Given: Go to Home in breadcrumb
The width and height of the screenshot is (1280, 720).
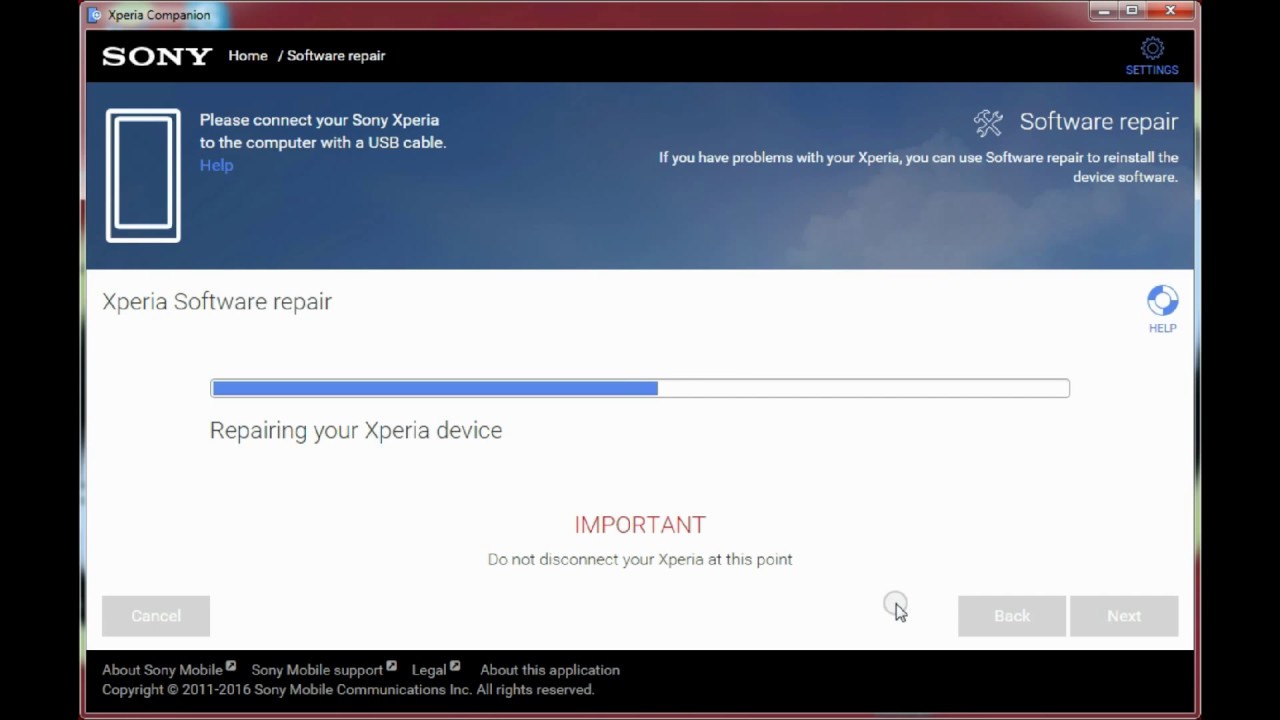Looking at the screenshot, I should tap(248, 56).
